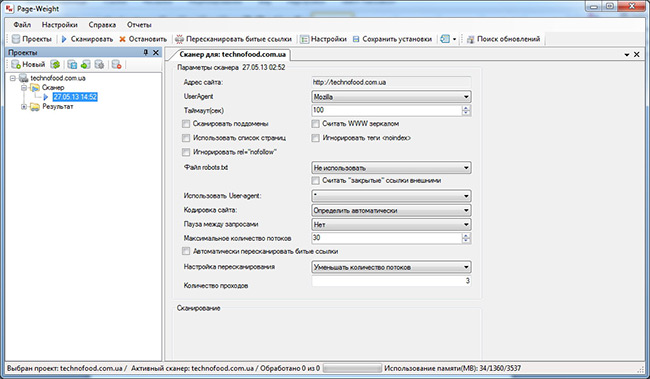The height and width of the screenshot is (379, 650).
Task: Adjust Максимальное количество потоков spinner arrows
Action: (466, 238)
